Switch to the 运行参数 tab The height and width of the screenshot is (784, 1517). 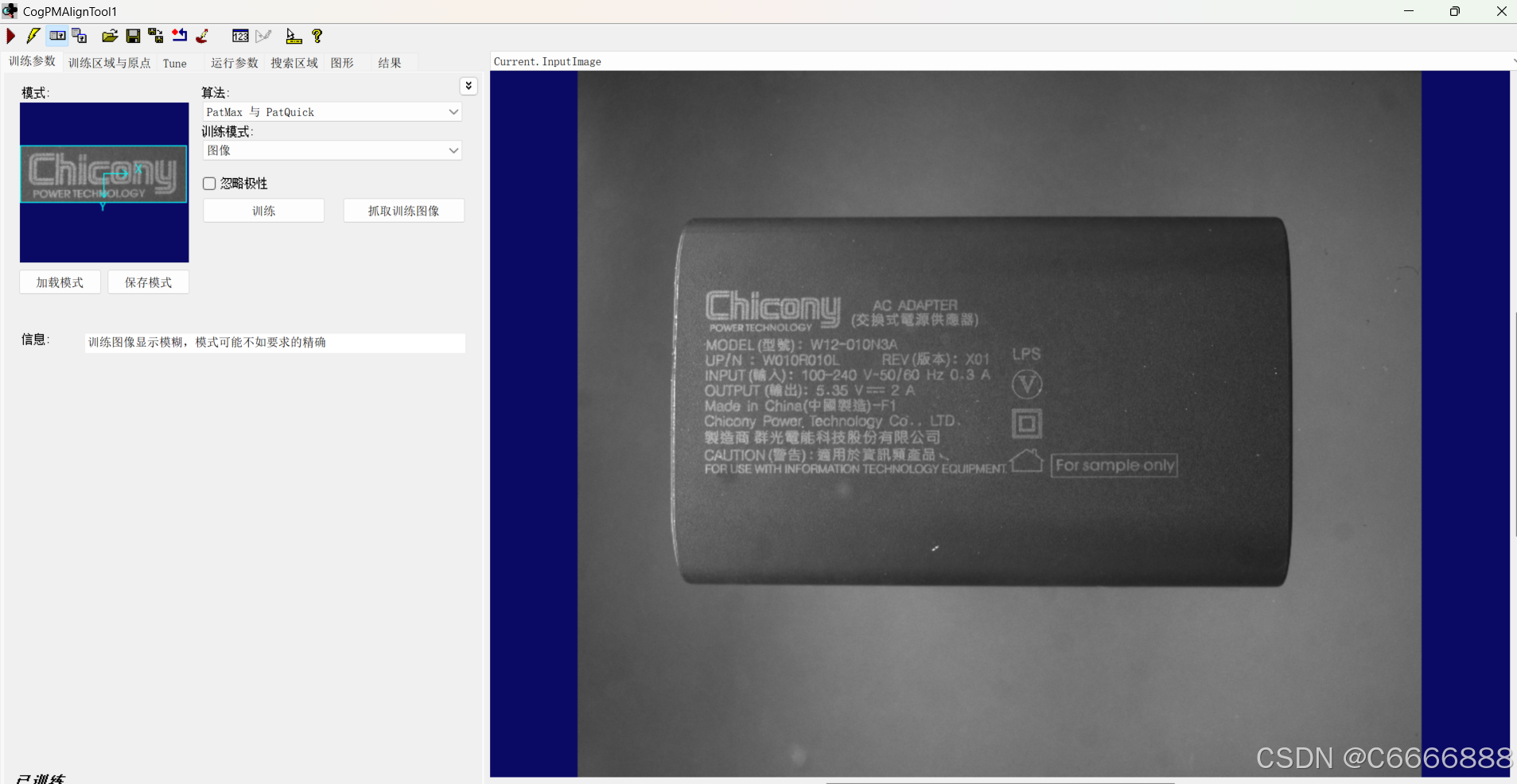pyautogui.click(x=235, y=63)
